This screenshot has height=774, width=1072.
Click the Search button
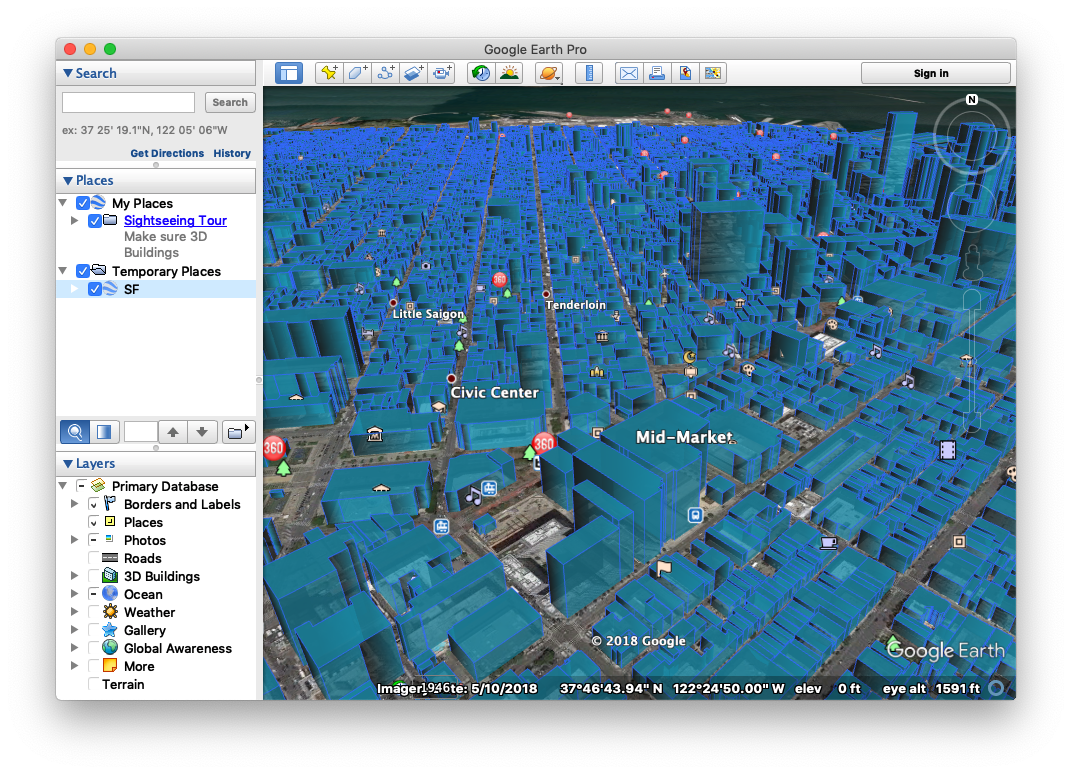click(230, 102)
